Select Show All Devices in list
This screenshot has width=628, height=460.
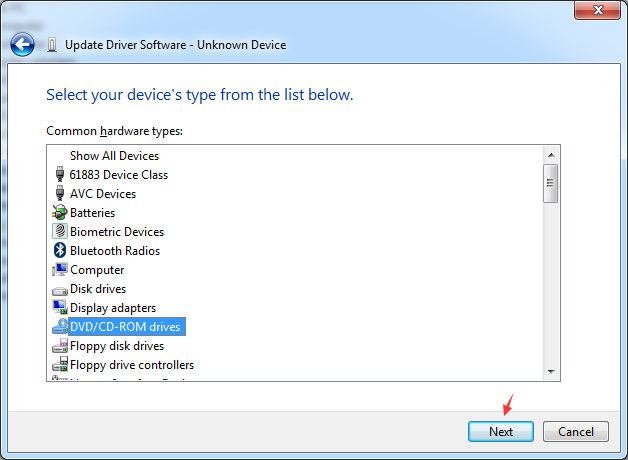click(114, 156)
